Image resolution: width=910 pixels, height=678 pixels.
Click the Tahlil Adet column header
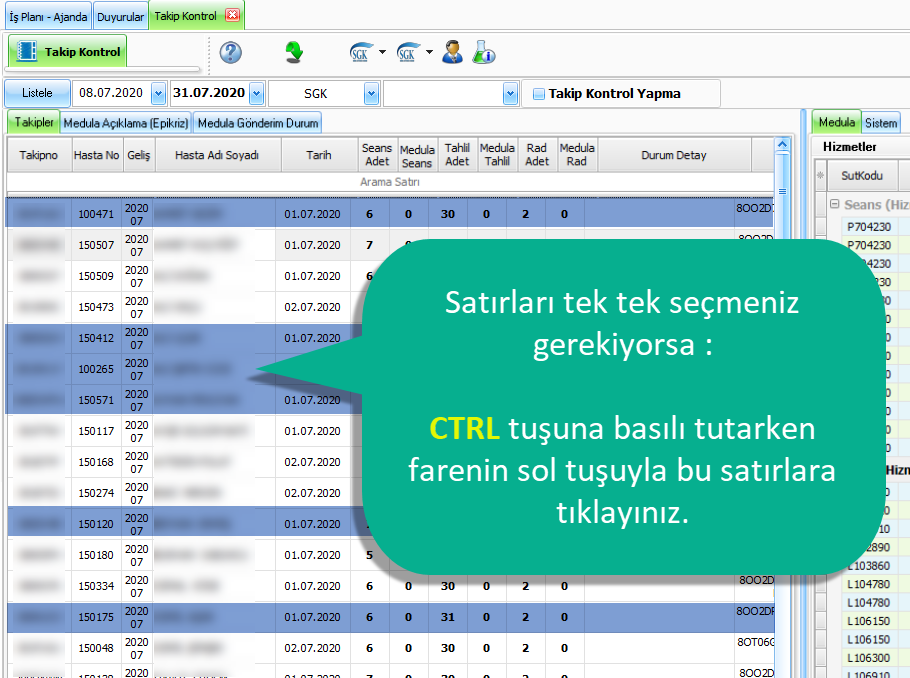tap(457, 155)
